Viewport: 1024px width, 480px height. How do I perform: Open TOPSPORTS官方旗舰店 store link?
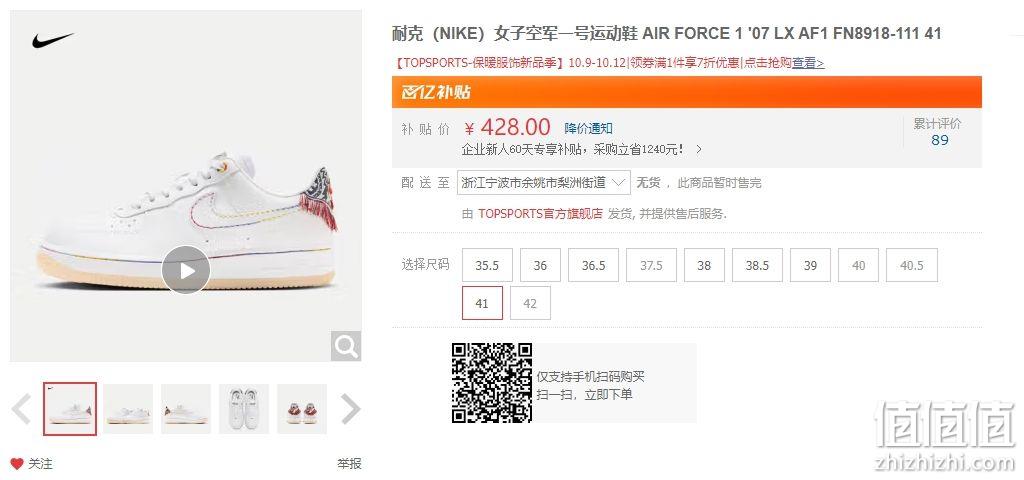click(x=540, y=214)
